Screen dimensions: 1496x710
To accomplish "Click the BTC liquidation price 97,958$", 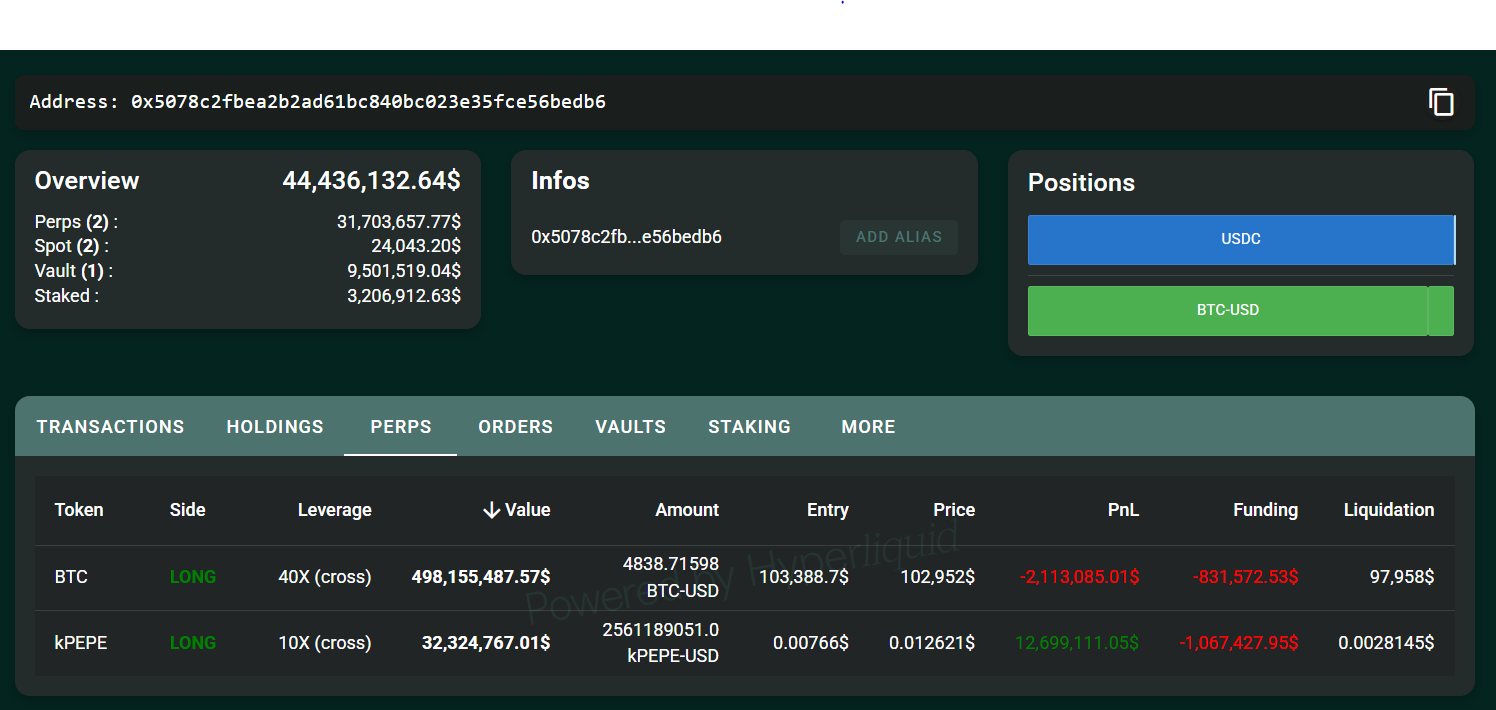I will (1402, 577).
